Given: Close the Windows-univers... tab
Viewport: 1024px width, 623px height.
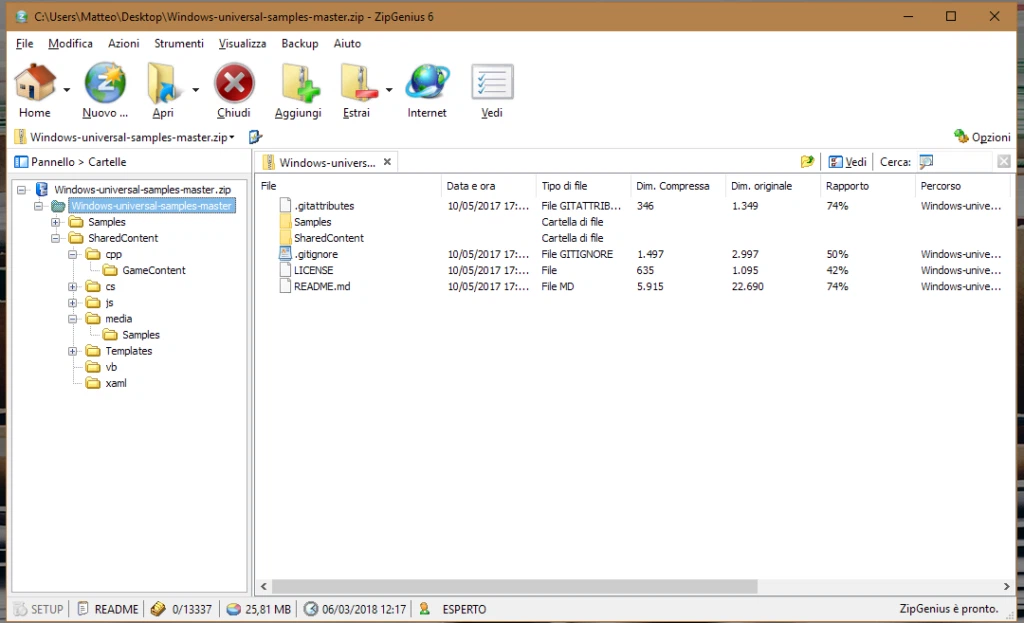Looking at the screenshot, I should [387, 162].
